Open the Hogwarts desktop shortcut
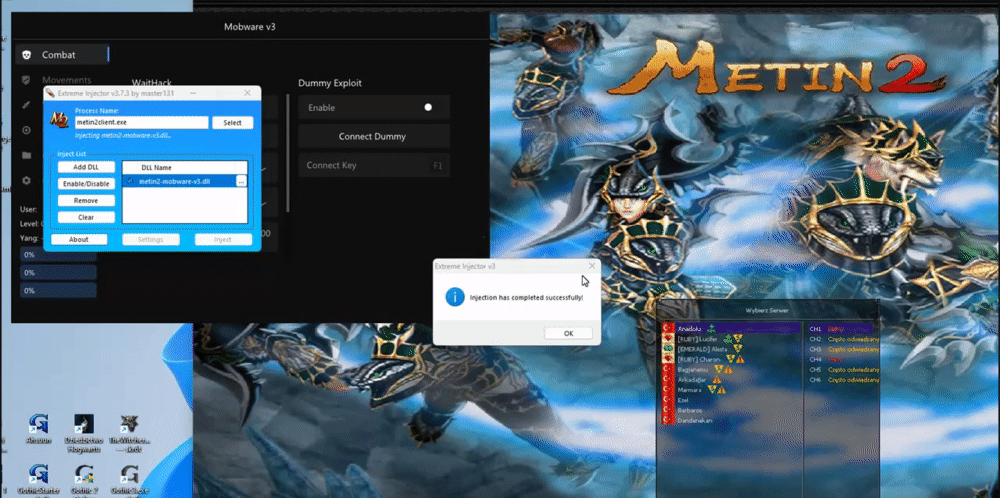The width and height of the screenshot is (1000, 498). [84, 434]
